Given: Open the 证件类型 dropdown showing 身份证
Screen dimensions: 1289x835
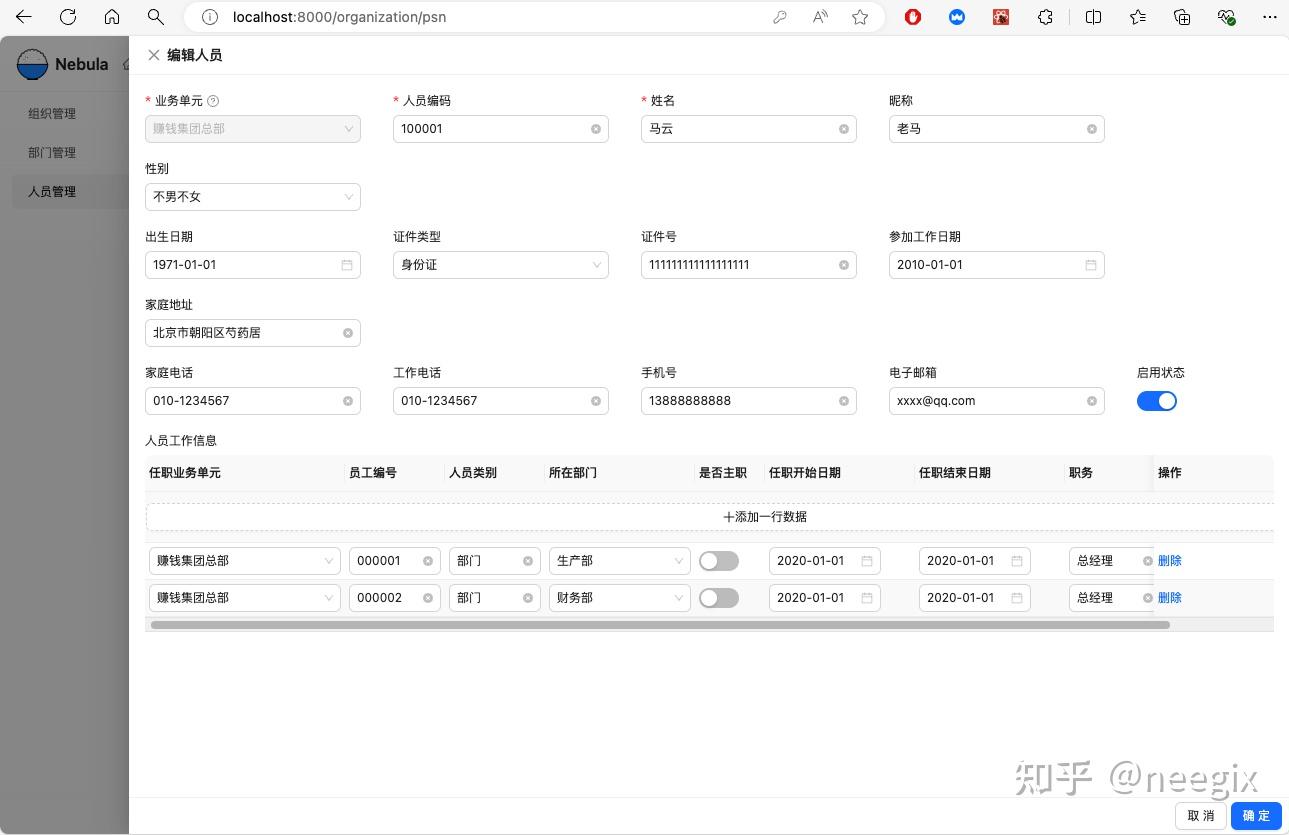Looking at the screenshot, I should point(500,264).
